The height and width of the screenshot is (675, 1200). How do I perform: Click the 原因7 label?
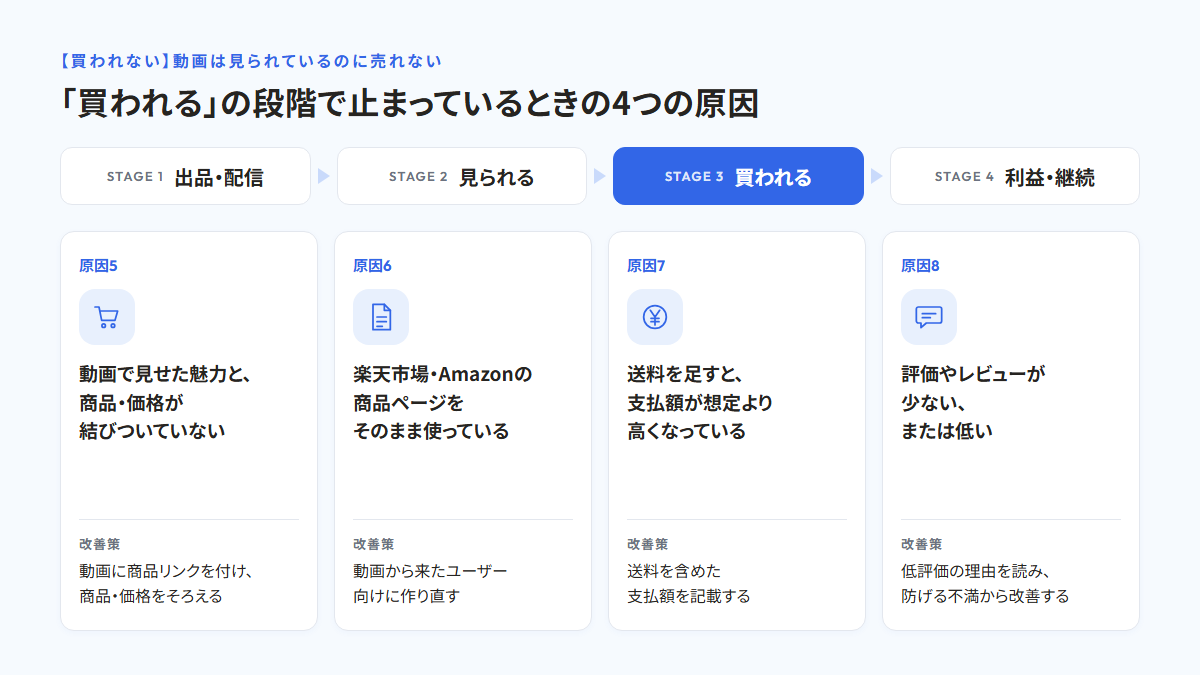click(646, 266)
